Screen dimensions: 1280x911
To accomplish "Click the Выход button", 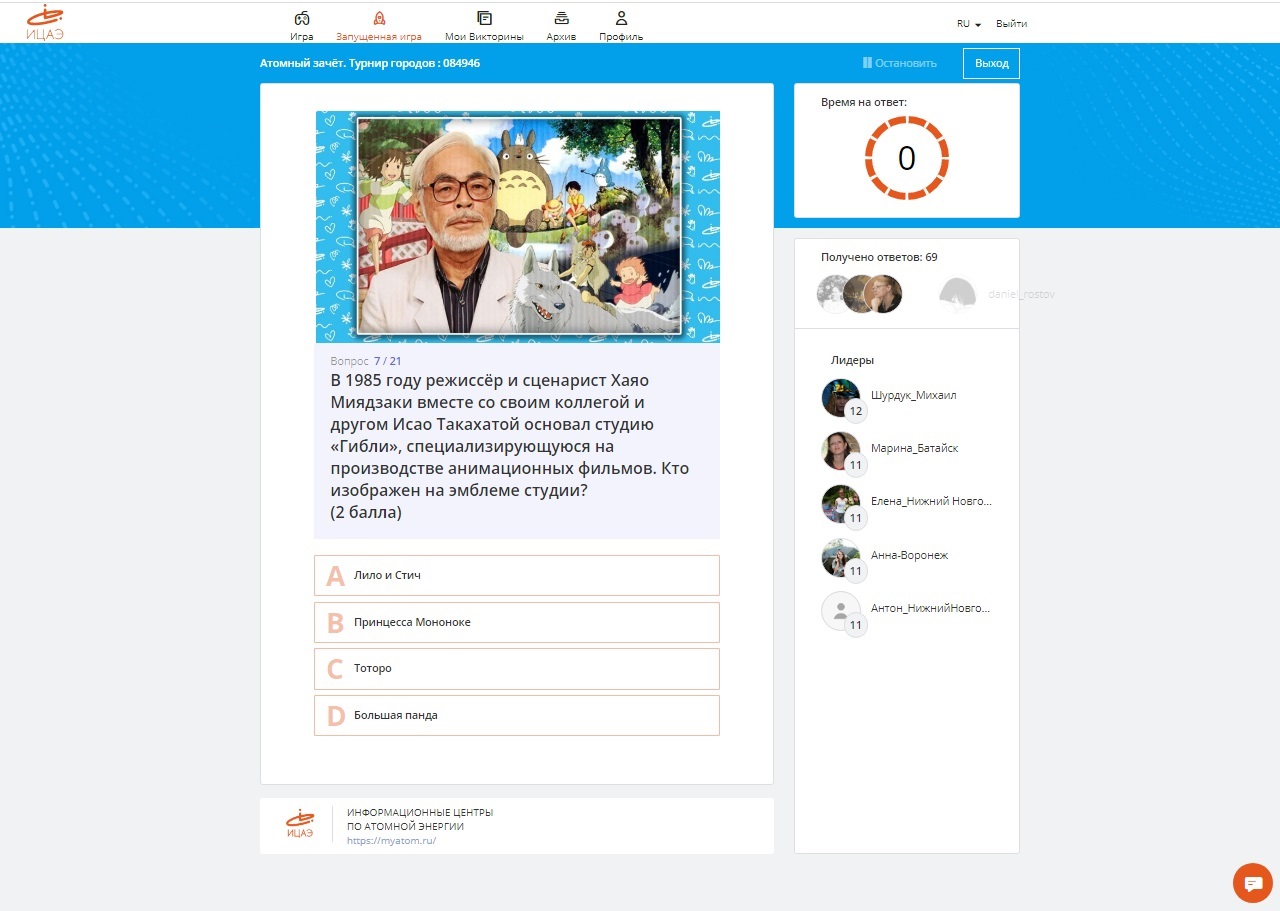I will 991,63.
